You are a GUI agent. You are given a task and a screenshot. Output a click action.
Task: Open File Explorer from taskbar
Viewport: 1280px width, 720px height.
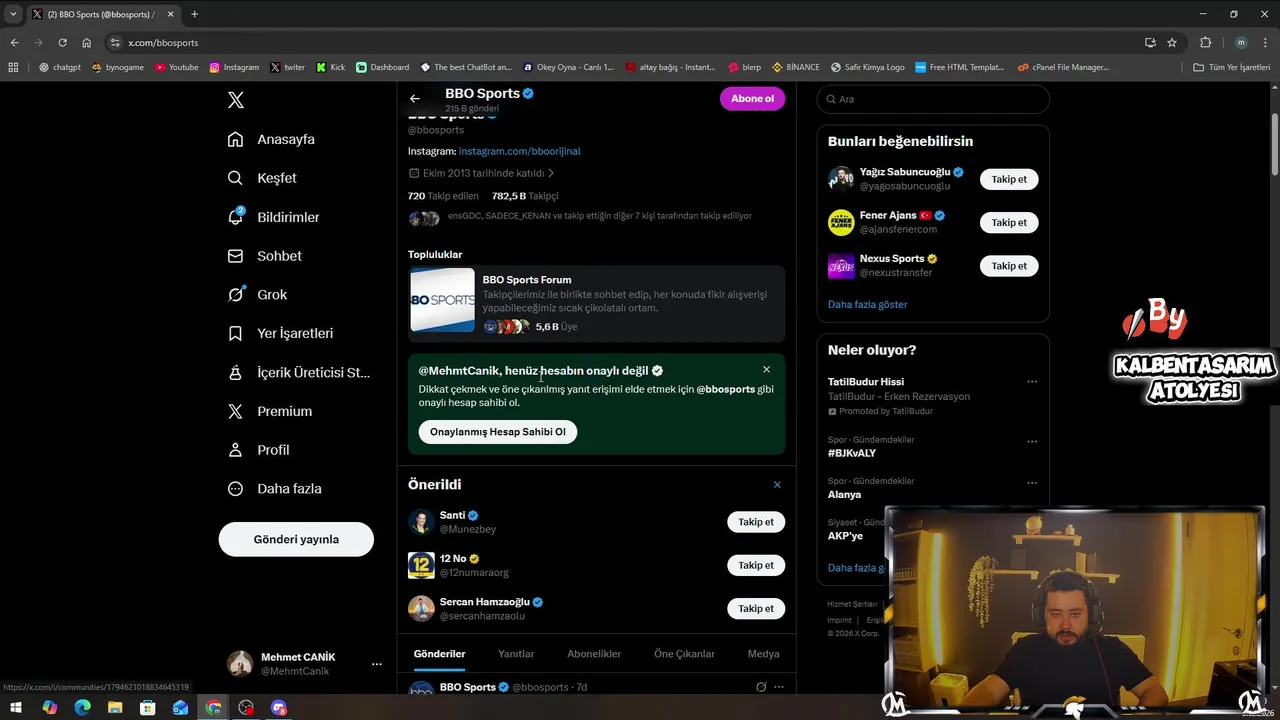pos(115,708)
